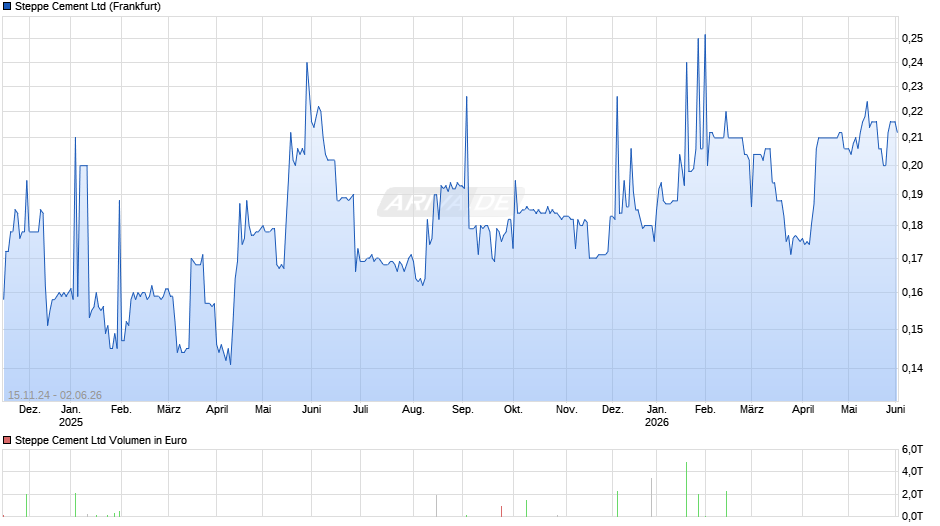Click the 4,0T volume axis label
The width and height of the screenshot is (940, 526).
[912, 471]
